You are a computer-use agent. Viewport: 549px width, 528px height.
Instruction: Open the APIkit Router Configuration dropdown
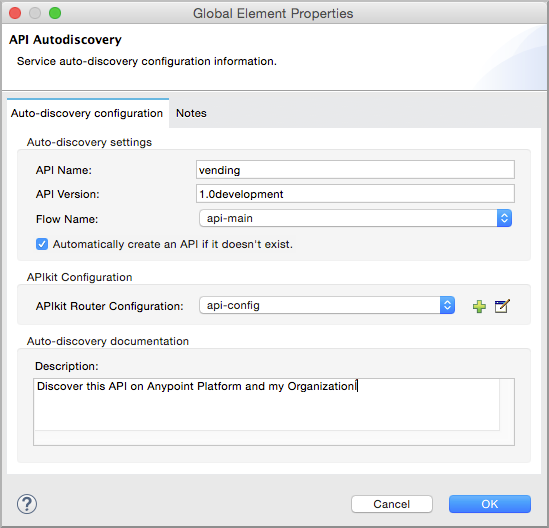point(327,305)
